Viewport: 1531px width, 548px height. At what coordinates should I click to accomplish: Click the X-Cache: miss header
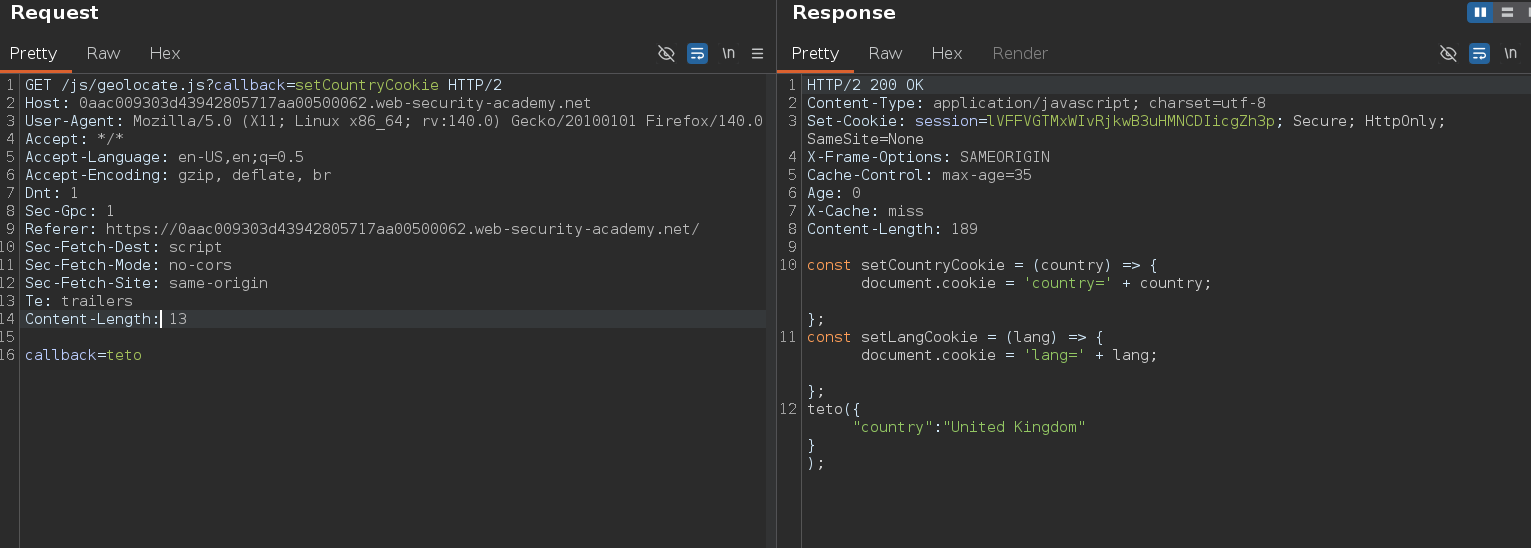click(865, 211)
